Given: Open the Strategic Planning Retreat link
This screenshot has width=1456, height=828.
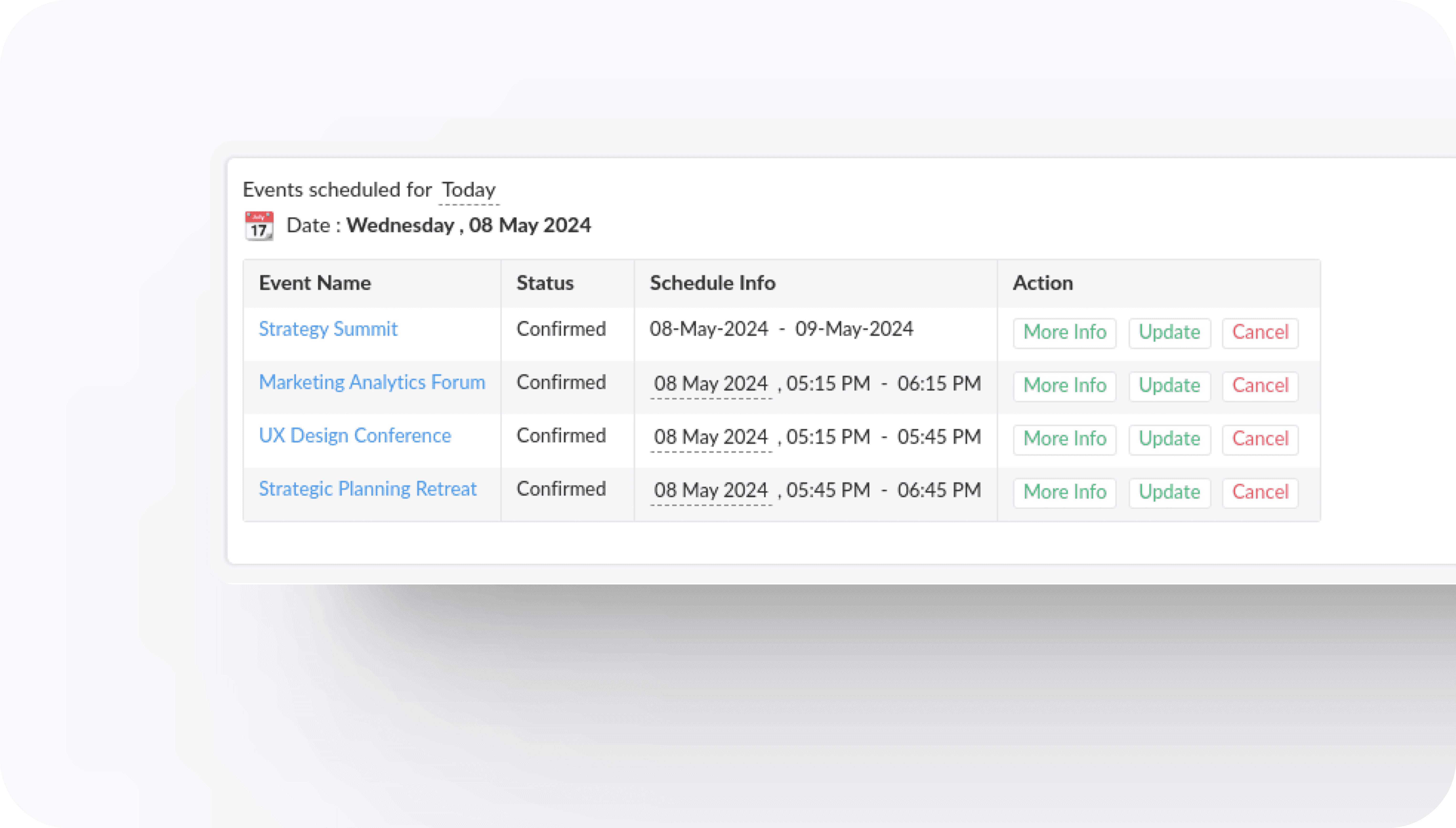Looking at the screenshot, I should point(367,489).
